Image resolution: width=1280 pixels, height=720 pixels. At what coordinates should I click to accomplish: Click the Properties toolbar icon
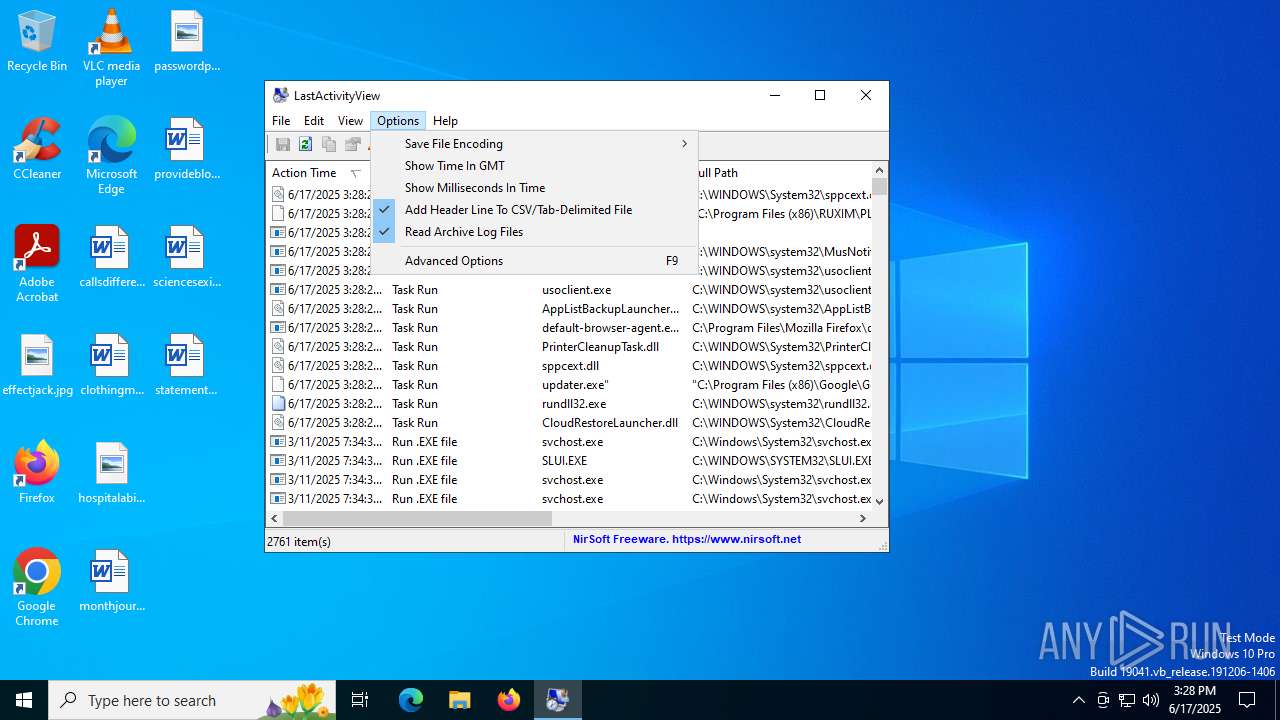(352, 145)
